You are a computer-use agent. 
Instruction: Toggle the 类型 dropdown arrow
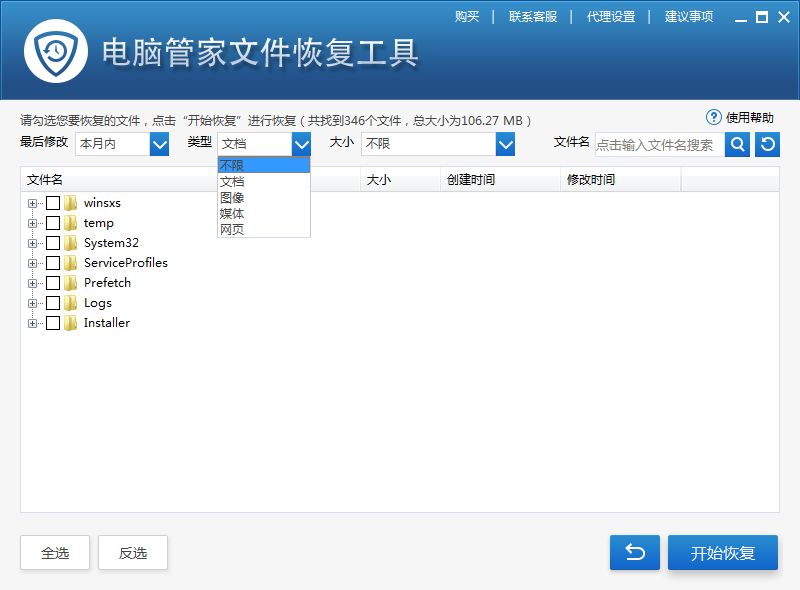click(302, 144)
